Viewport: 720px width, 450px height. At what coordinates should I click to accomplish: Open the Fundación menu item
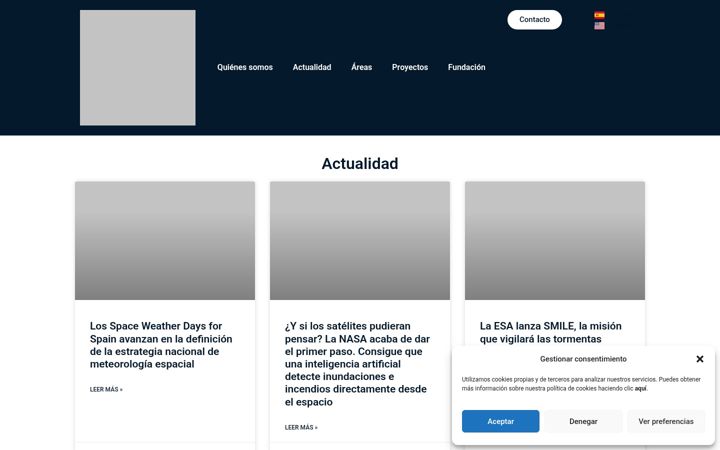point(467,67)
